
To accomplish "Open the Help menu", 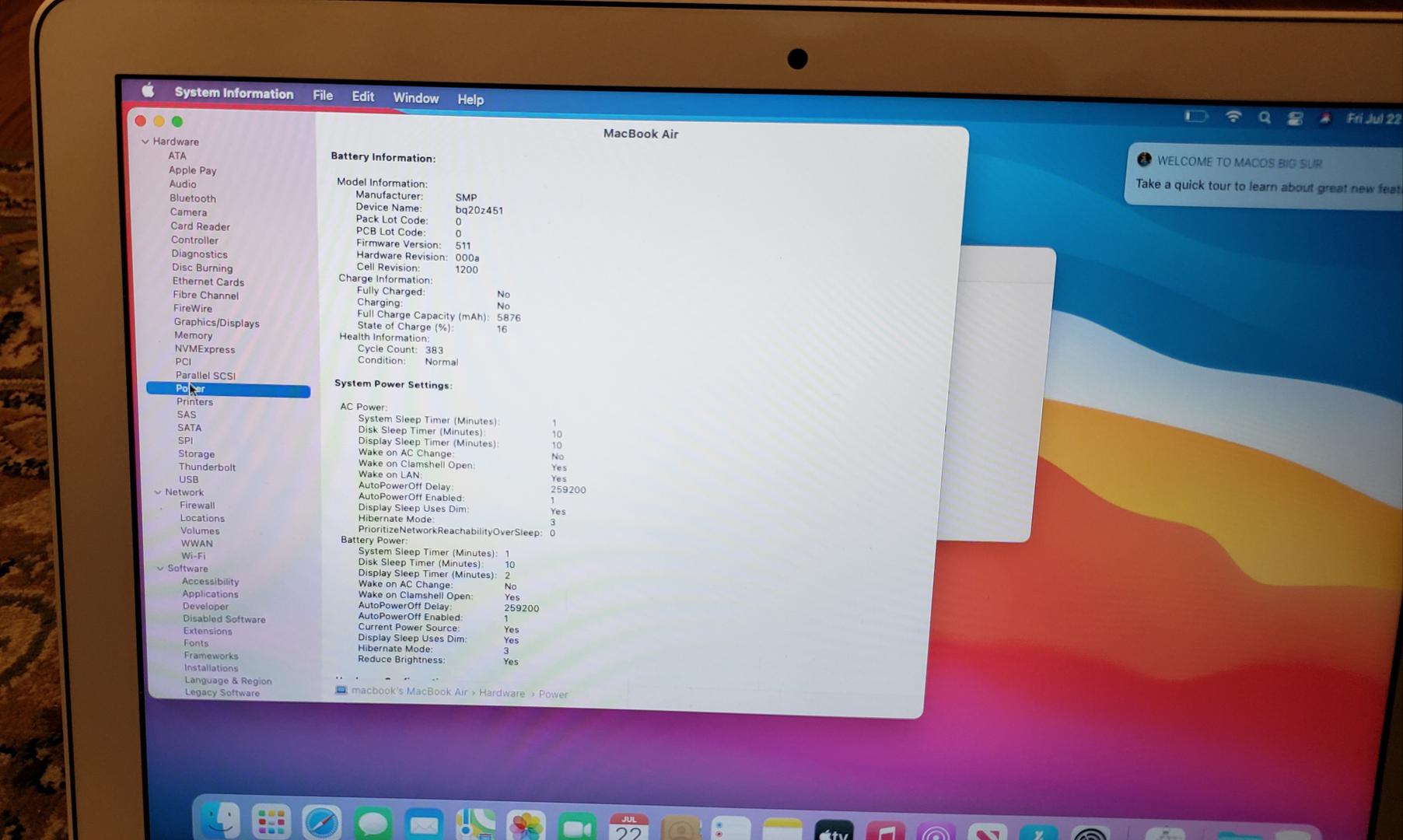I will [x=471, y=100].
